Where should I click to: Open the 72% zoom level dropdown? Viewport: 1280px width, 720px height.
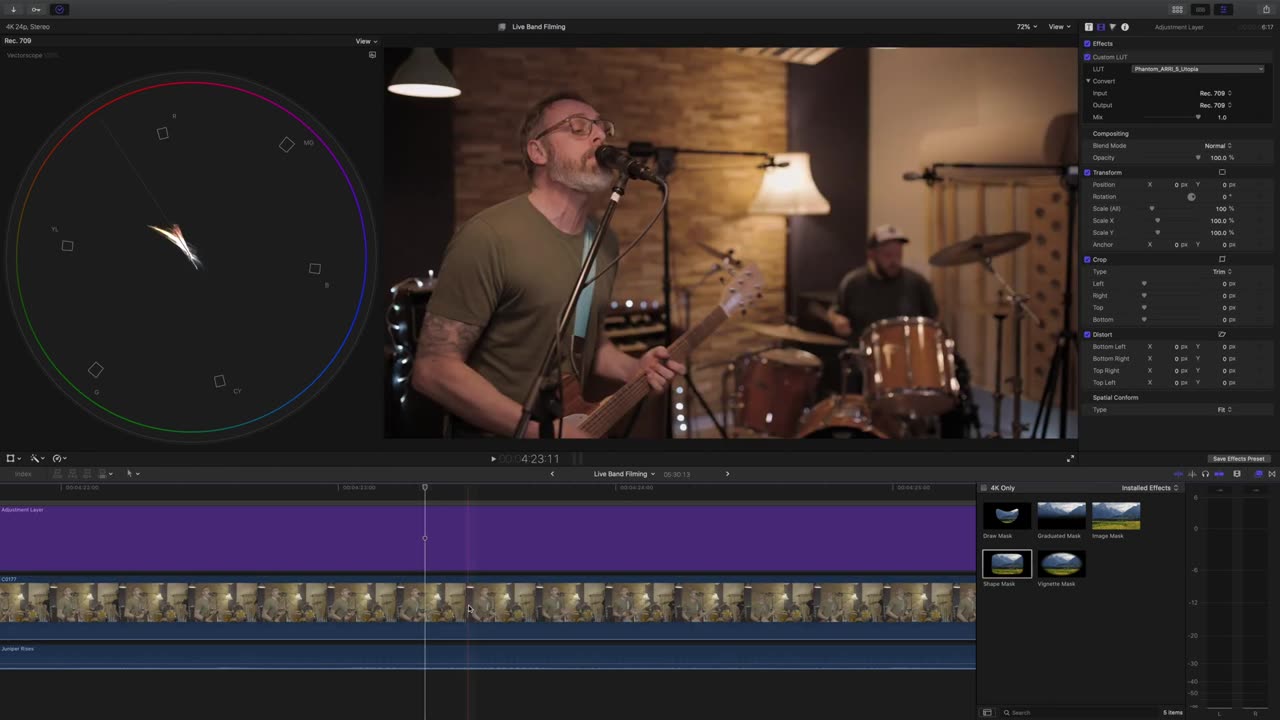1027,27
